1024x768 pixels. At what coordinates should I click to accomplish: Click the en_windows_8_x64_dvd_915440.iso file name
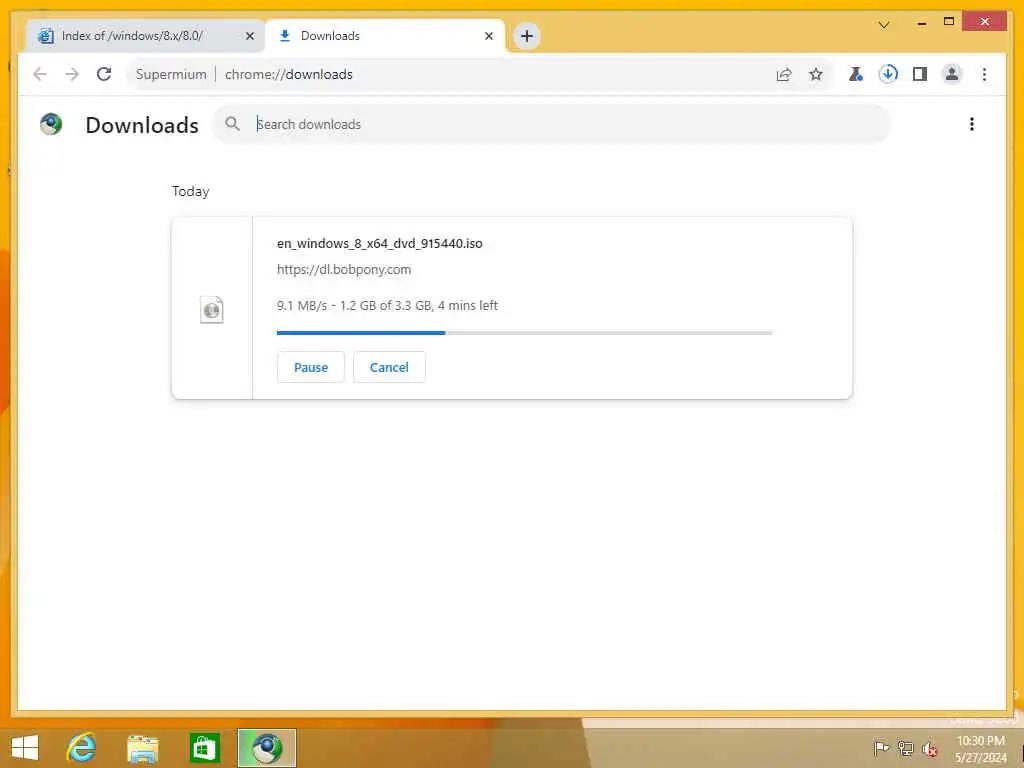(x=379, y=244)
